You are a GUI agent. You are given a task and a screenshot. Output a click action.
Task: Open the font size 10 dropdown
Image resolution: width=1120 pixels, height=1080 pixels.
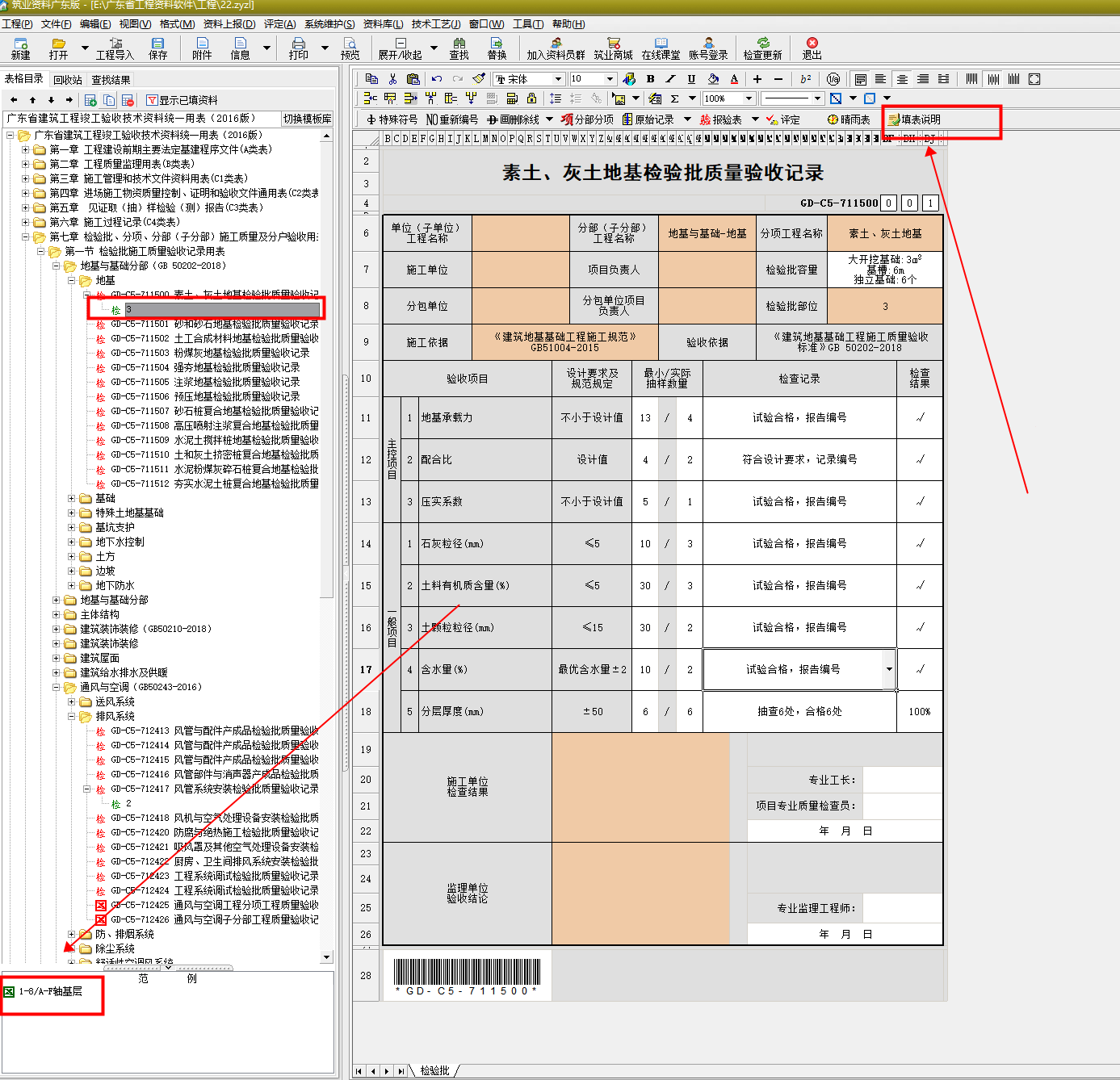[x=611, y=79]
